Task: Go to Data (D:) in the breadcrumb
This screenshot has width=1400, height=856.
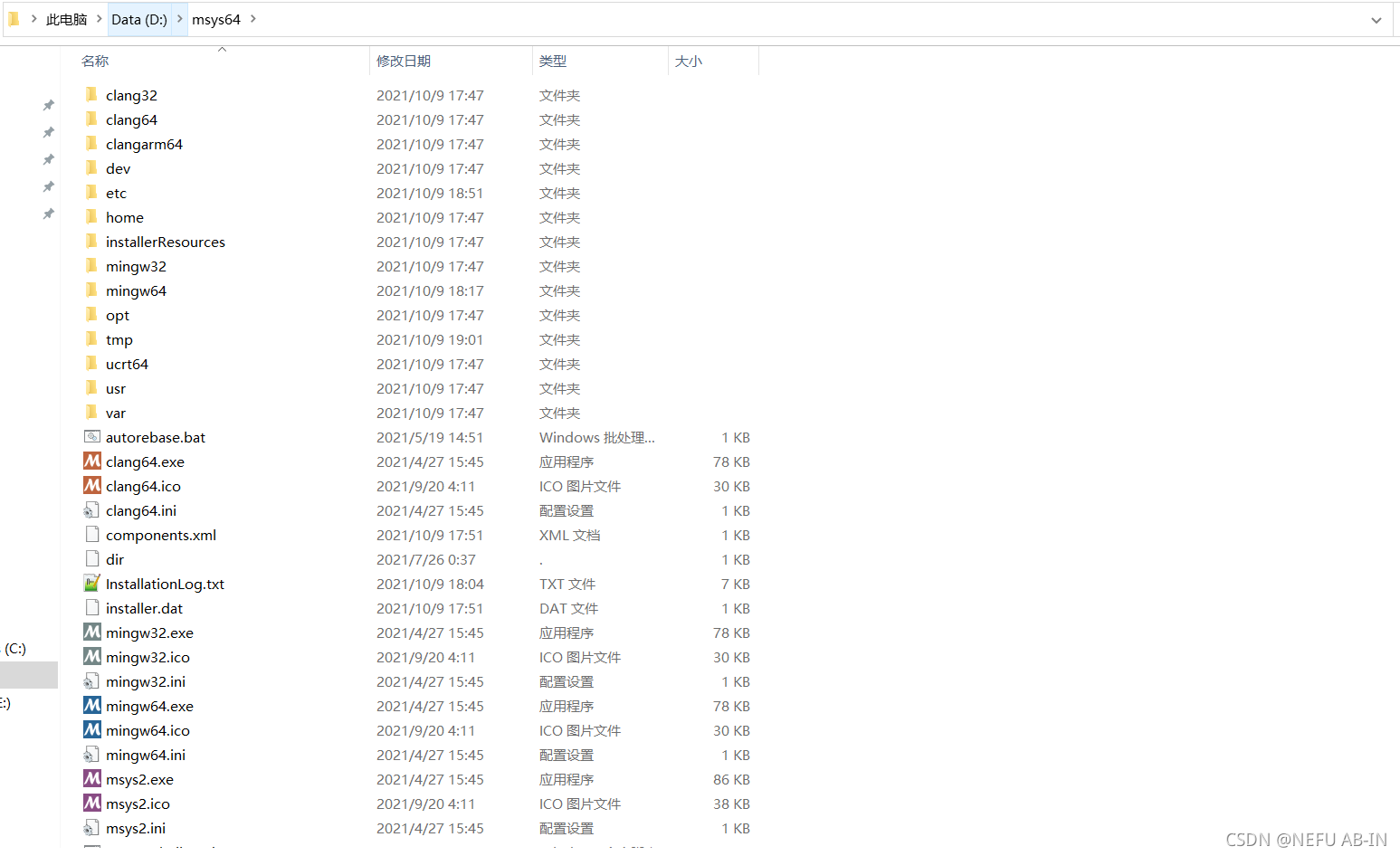Action: (x=139, y=19)
